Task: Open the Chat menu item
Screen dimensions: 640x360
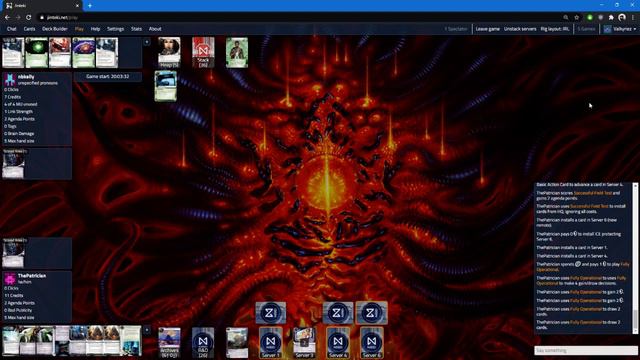Action: coord(11,29)
